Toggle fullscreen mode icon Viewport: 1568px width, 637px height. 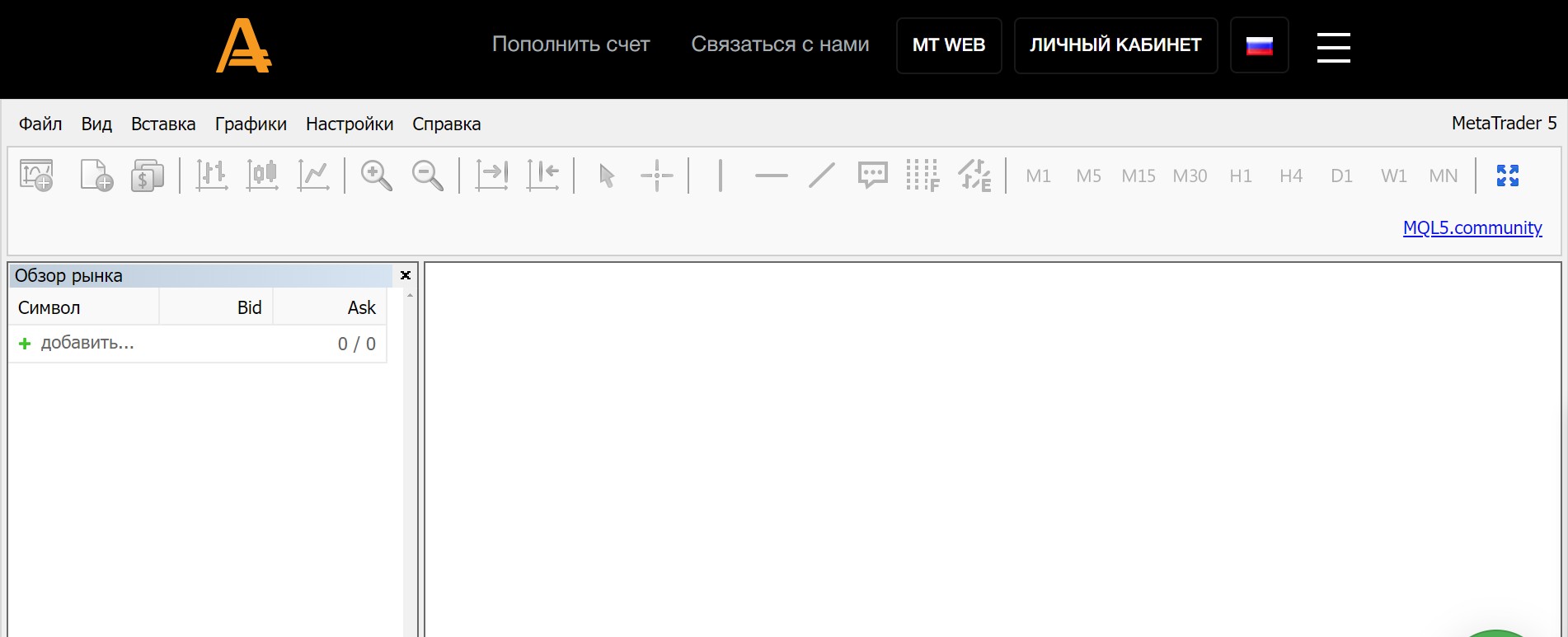(x=1508, y=175)
